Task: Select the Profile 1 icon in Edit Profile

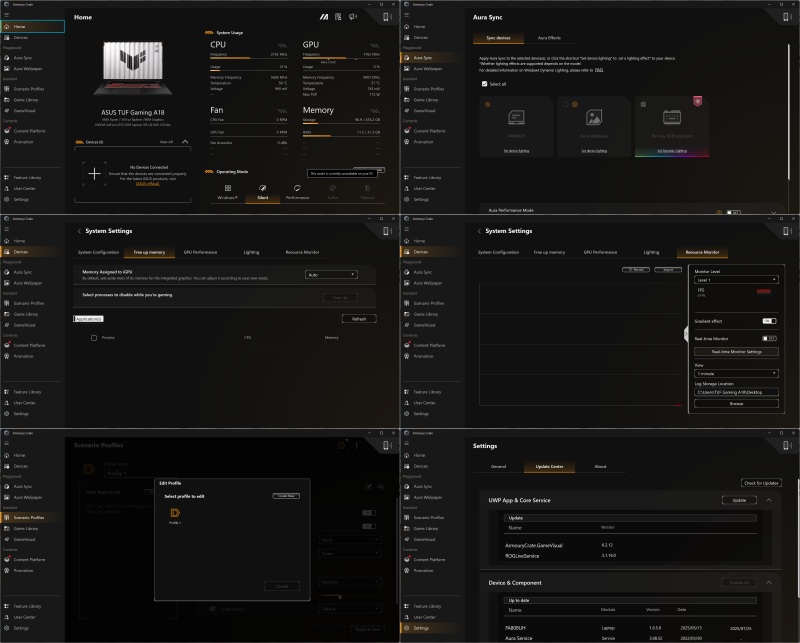Action: point(175,515)
